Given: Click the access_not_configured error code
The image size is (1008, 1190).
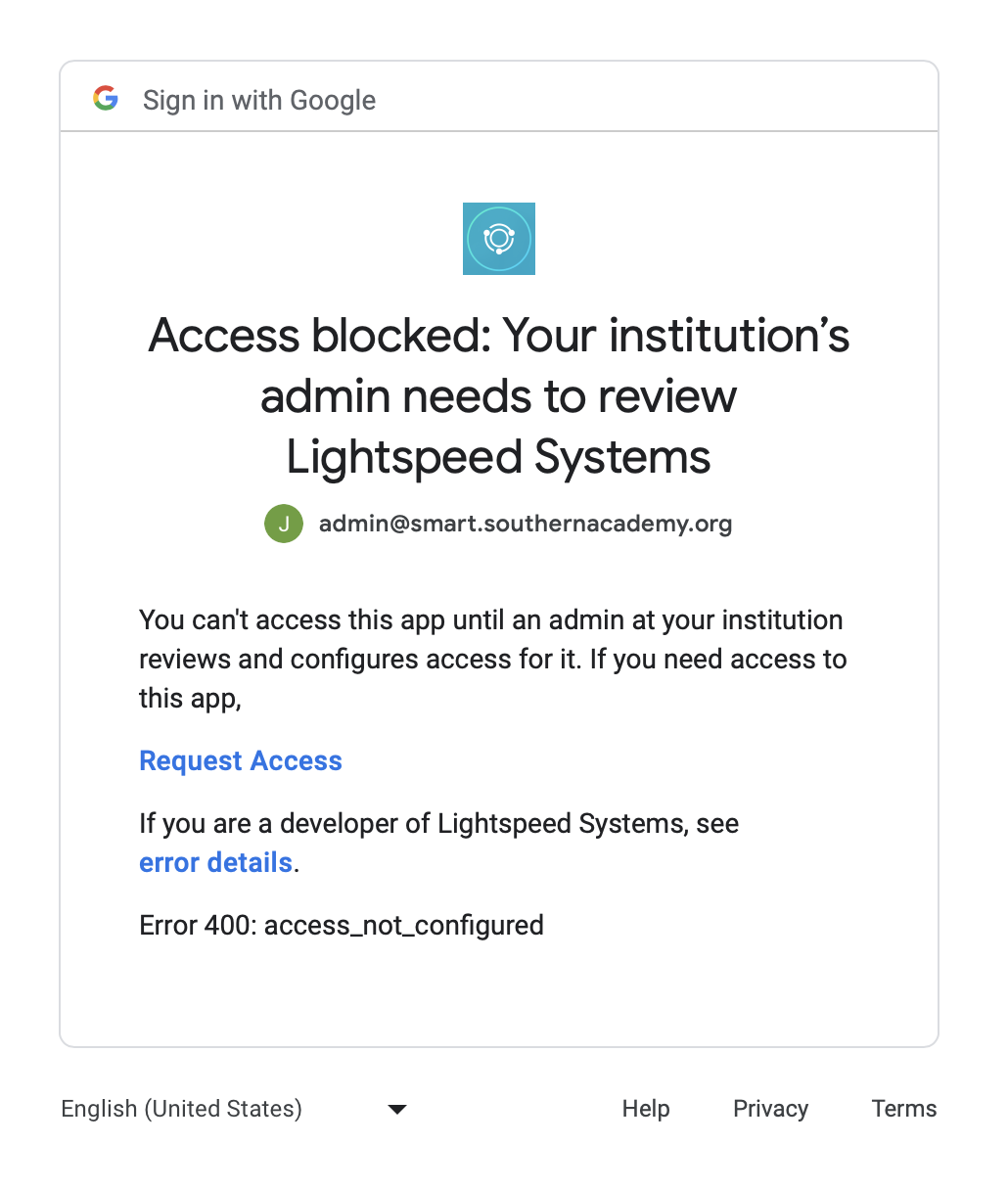Looking at the screenshot, I should click(404, 926).
